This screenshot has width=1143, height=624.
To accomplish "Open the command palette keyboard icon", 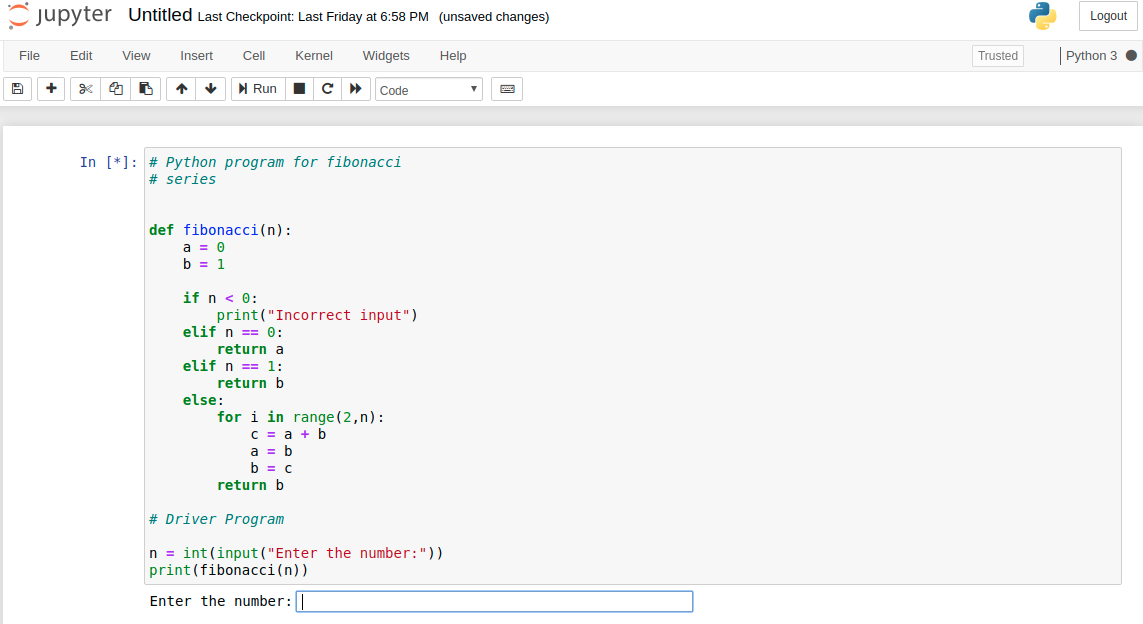I will (507, 89).
